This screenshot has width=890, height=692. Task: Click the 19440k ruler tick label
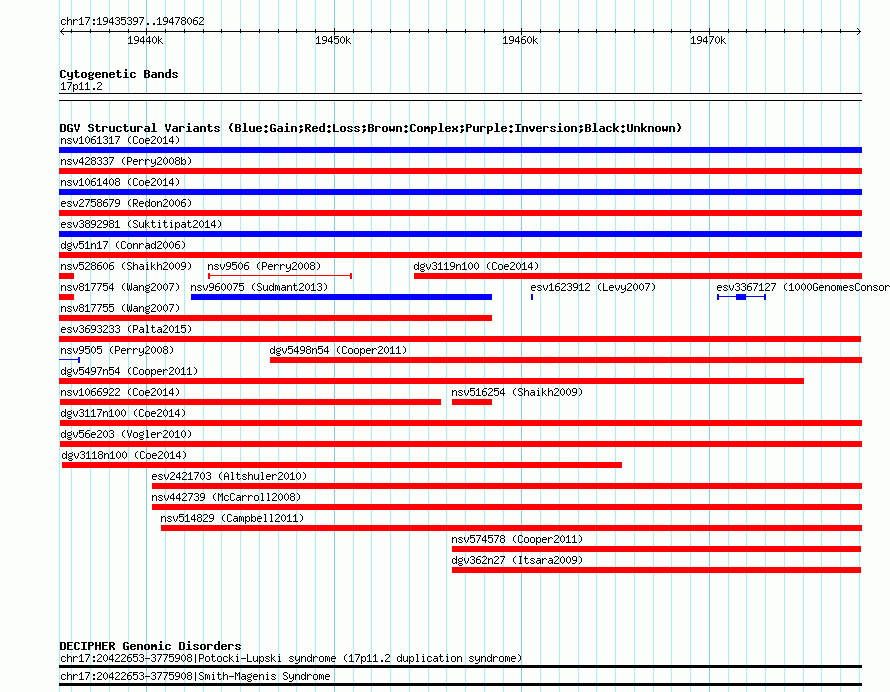click(145, 40)
